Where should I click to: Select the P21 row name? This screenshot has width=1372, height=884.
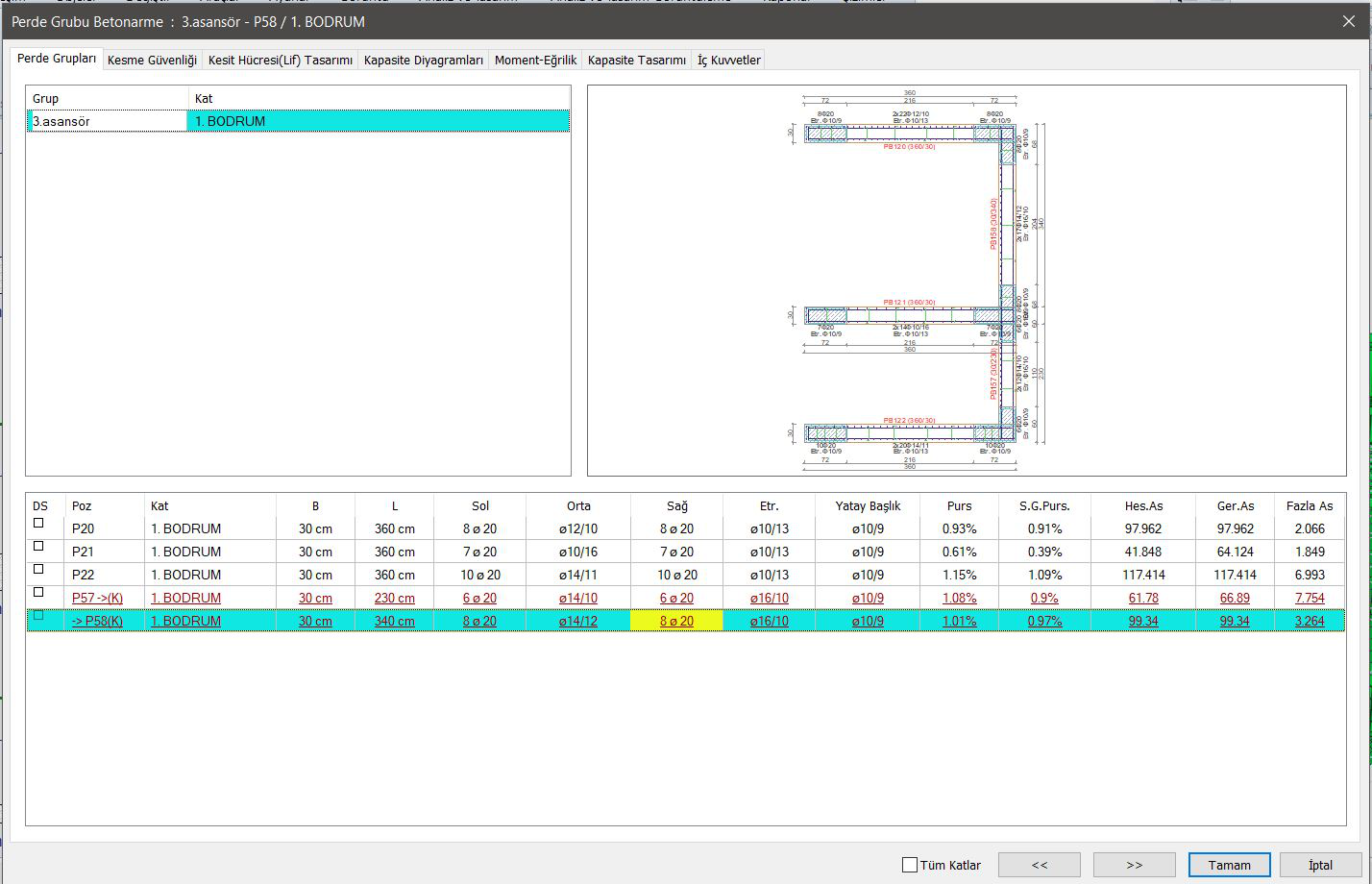pos(84,552)
